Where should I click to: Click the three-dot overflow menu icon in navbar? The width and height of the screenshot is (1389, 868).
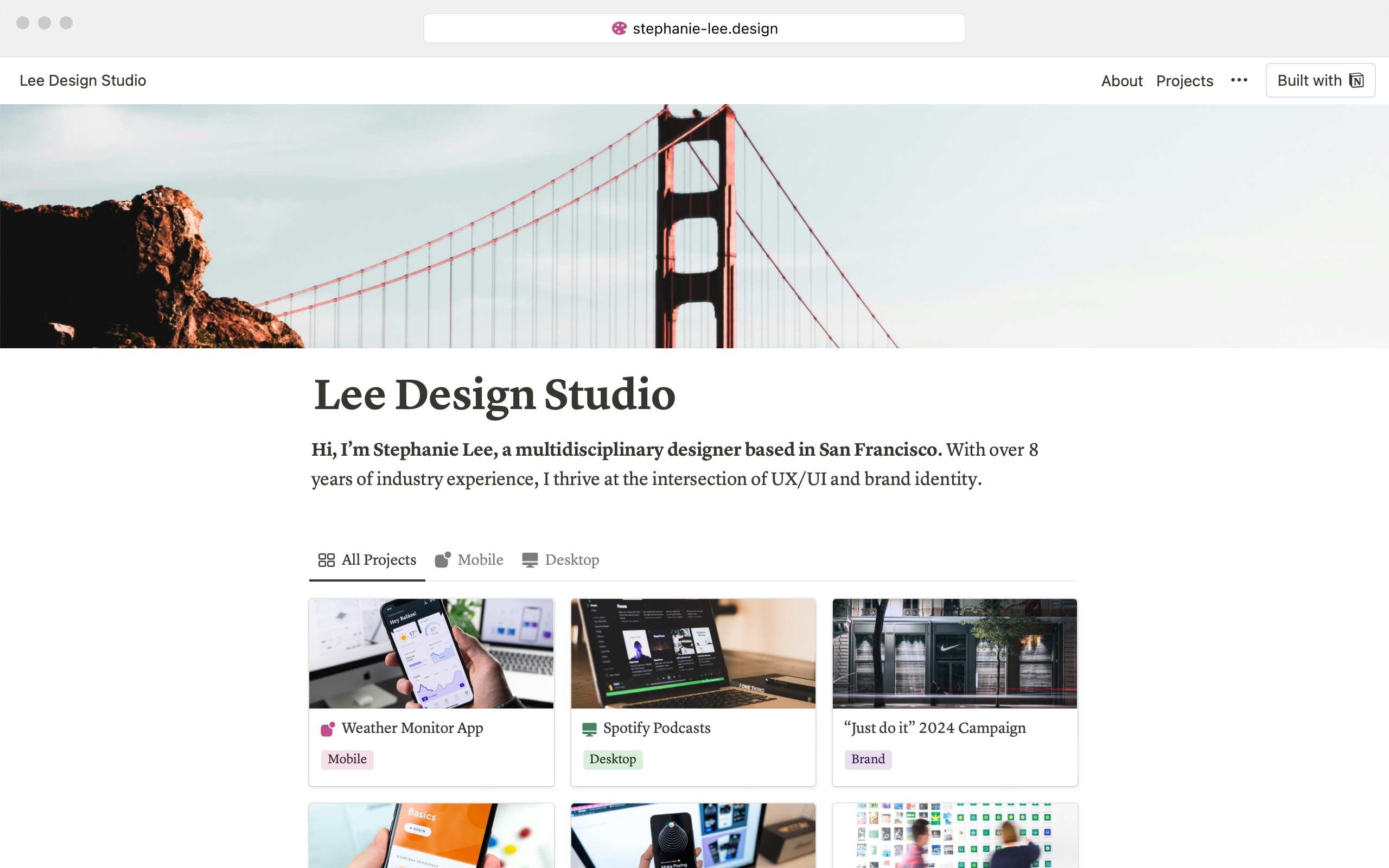[x=1238, y=80]
